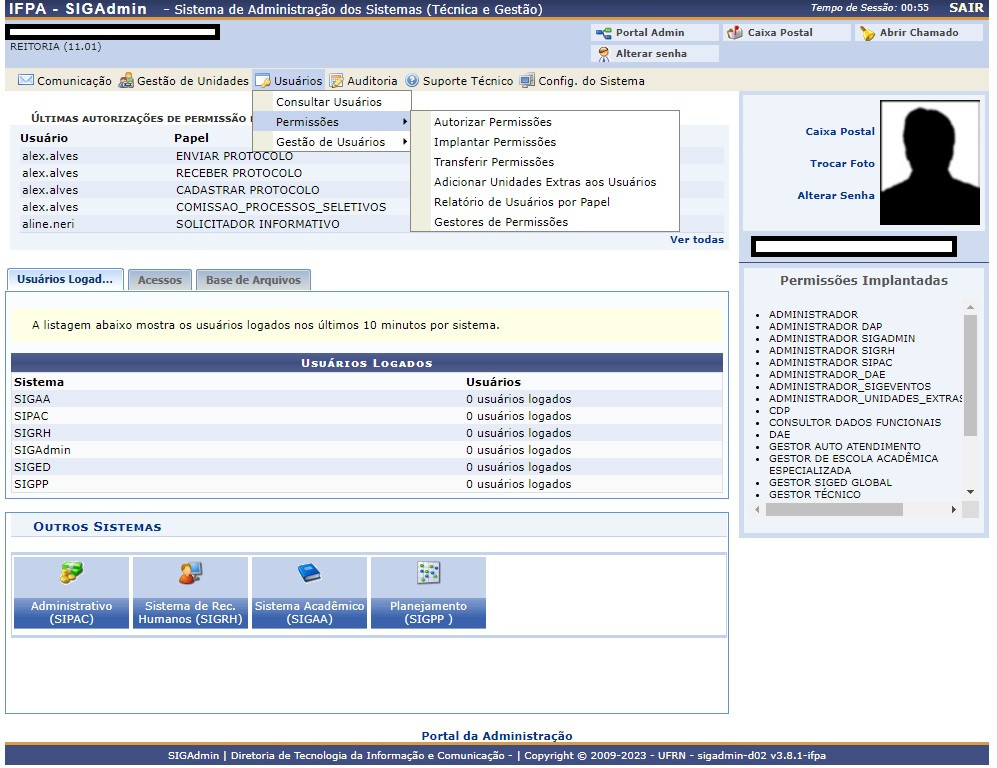
Task: Click CONSULTOR DADOS FUNCIONAIS permission entry
Action: pyautogui.click(x=855, y=422)
